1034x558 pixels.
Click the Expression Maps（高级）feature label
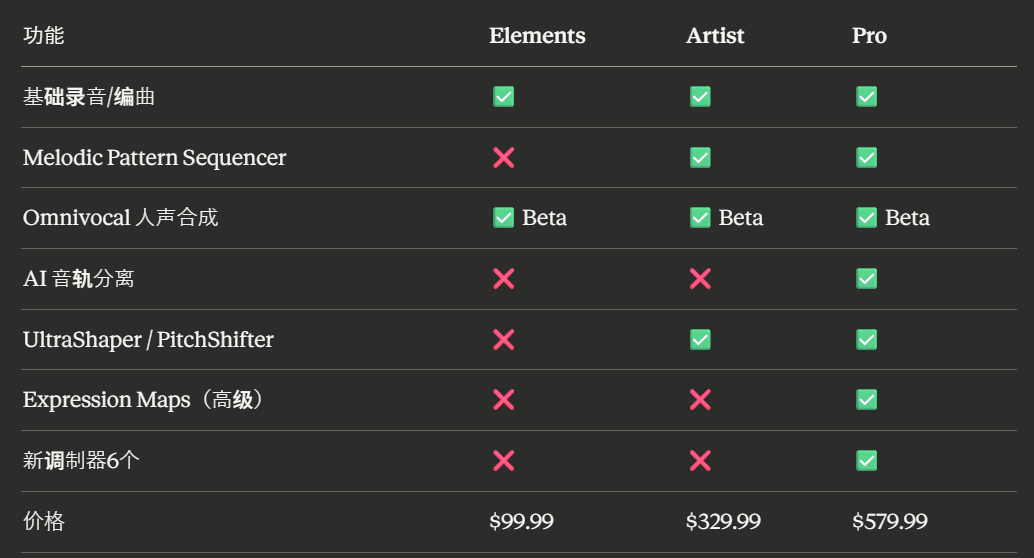click(144, 400)
